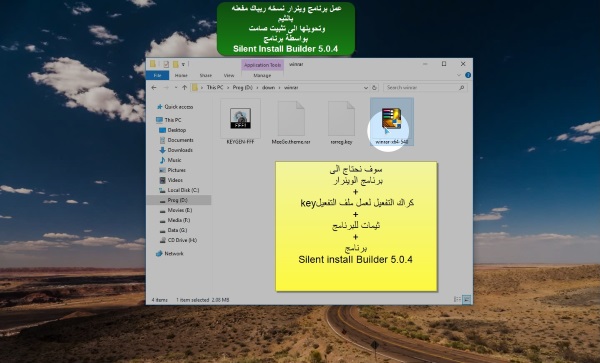Open the Customize Quick Access Toolbar dropdown

click(183, 64)
